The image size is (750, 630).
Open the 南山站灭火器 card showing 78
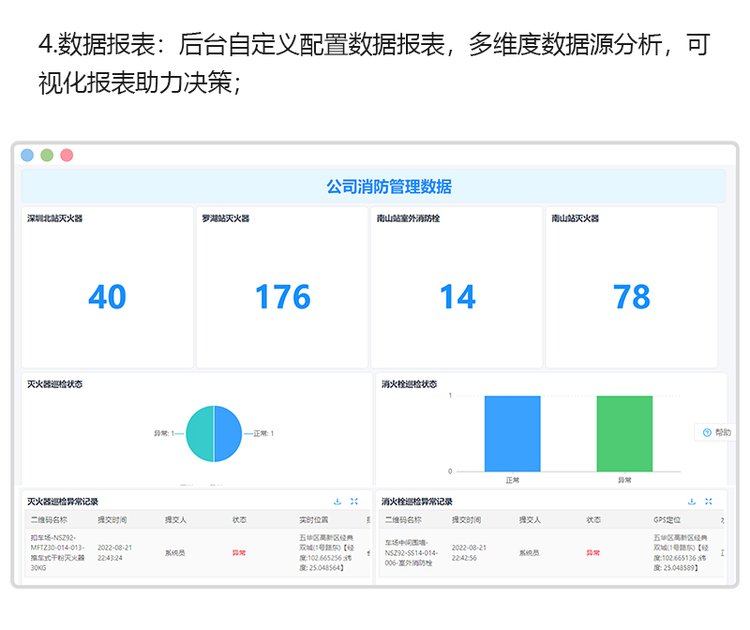[631, 288]
